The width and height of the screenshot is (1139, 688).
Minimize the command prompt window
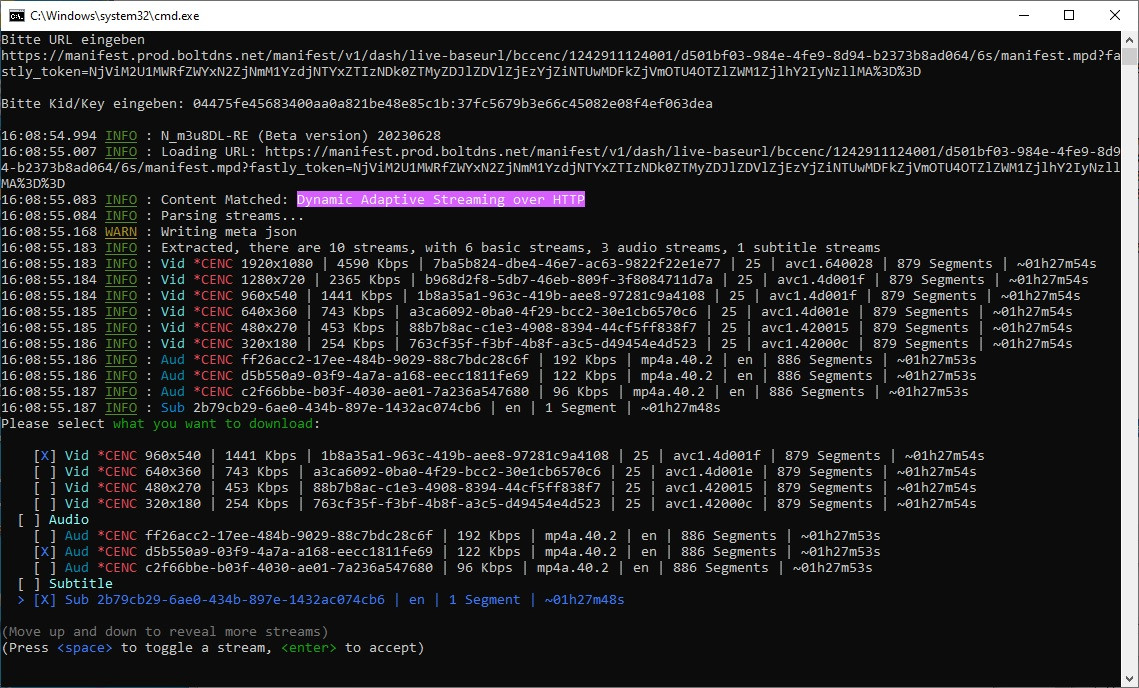(1023, 15)
